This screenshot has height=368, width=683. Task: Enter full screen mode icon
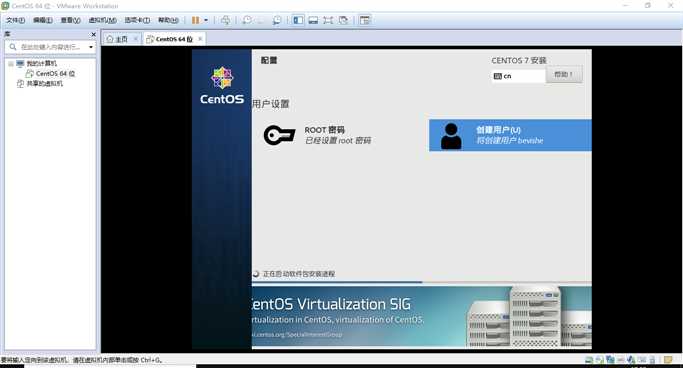tap(328, 20)
